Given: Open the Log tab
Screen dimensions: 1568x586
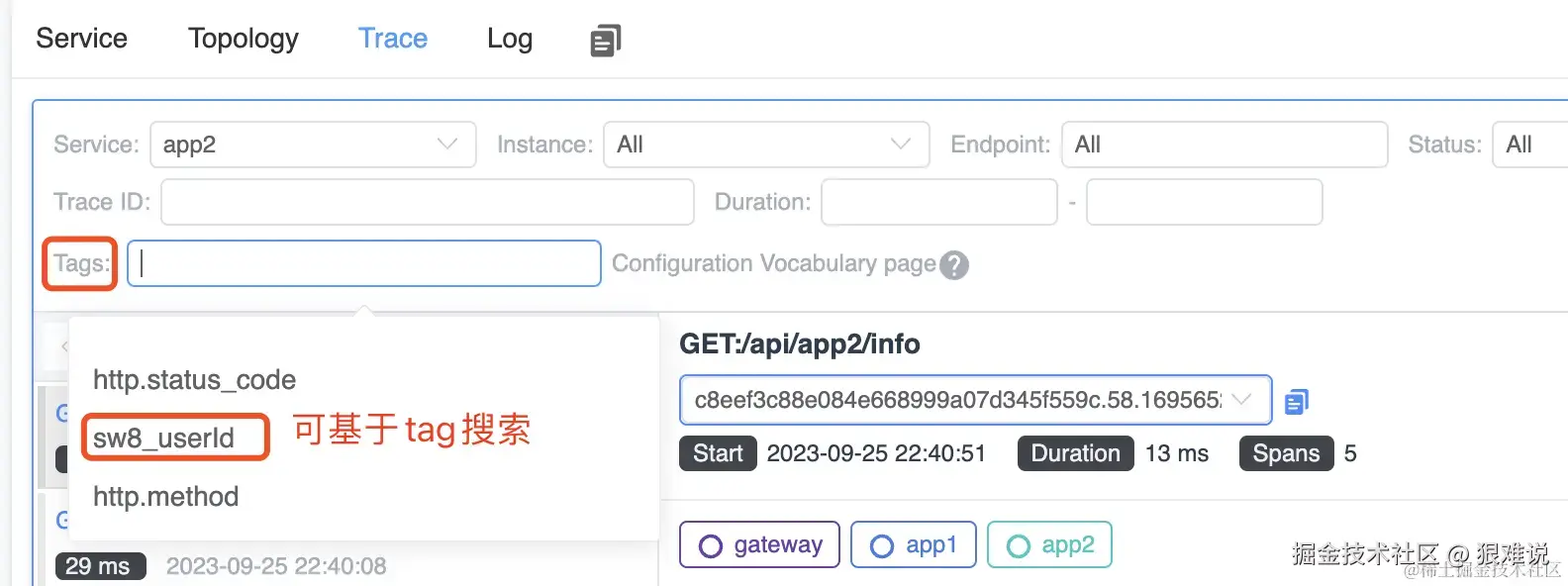Looking at the screenshot, I should (510, 39).
